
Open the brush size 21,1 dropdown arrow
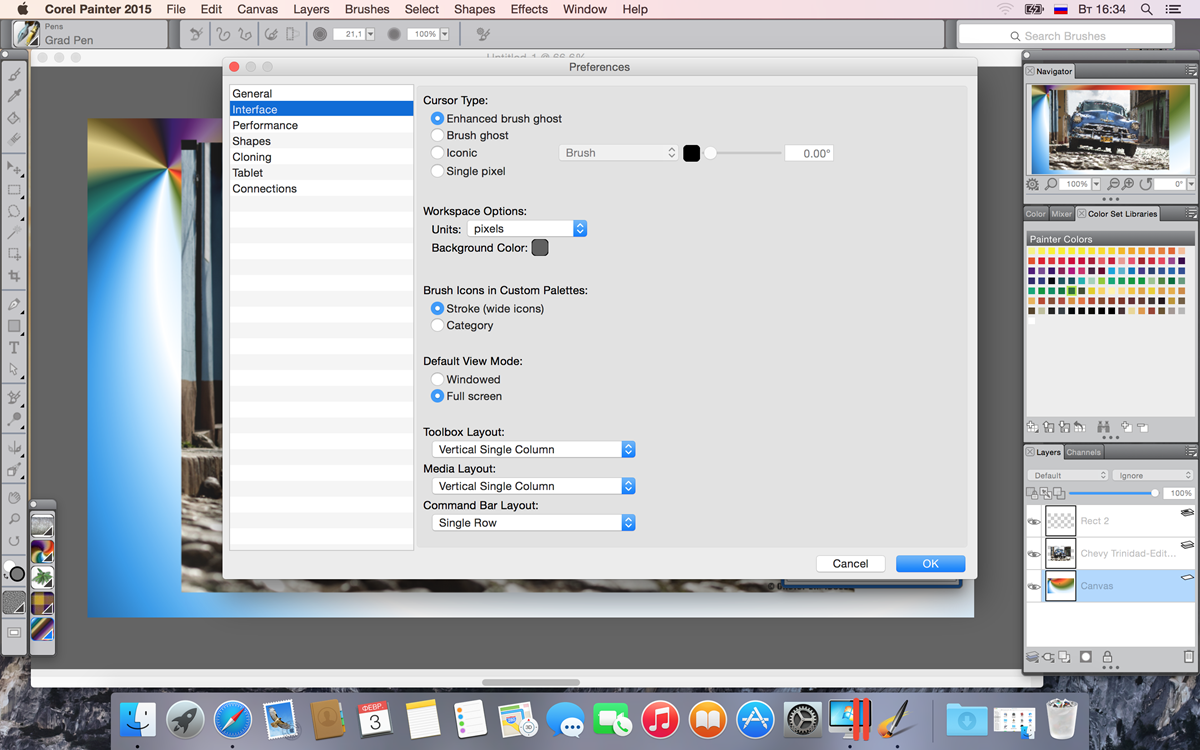[370, 34]
